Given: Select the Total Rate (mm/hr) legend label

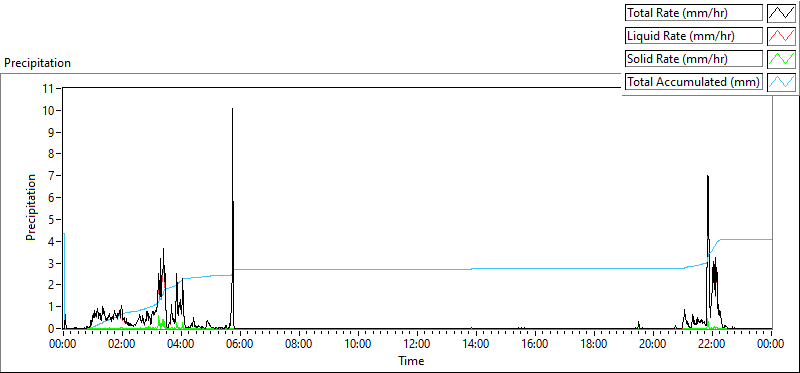Looking at the screenshot, I should (x=694, y=13).
